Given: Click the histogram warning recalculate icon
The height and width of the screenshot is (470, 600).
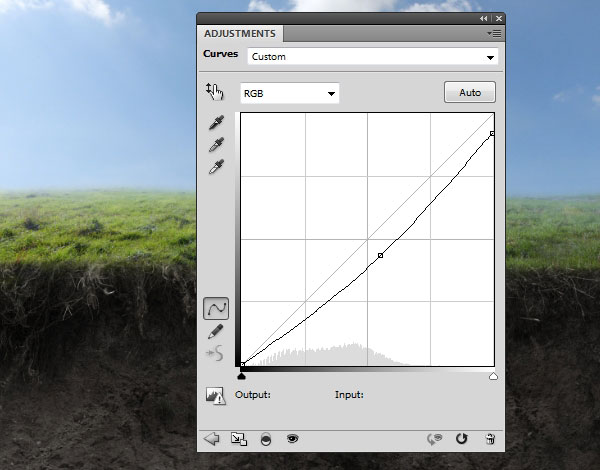Looking at the screenshot, I should click(216, 395).
